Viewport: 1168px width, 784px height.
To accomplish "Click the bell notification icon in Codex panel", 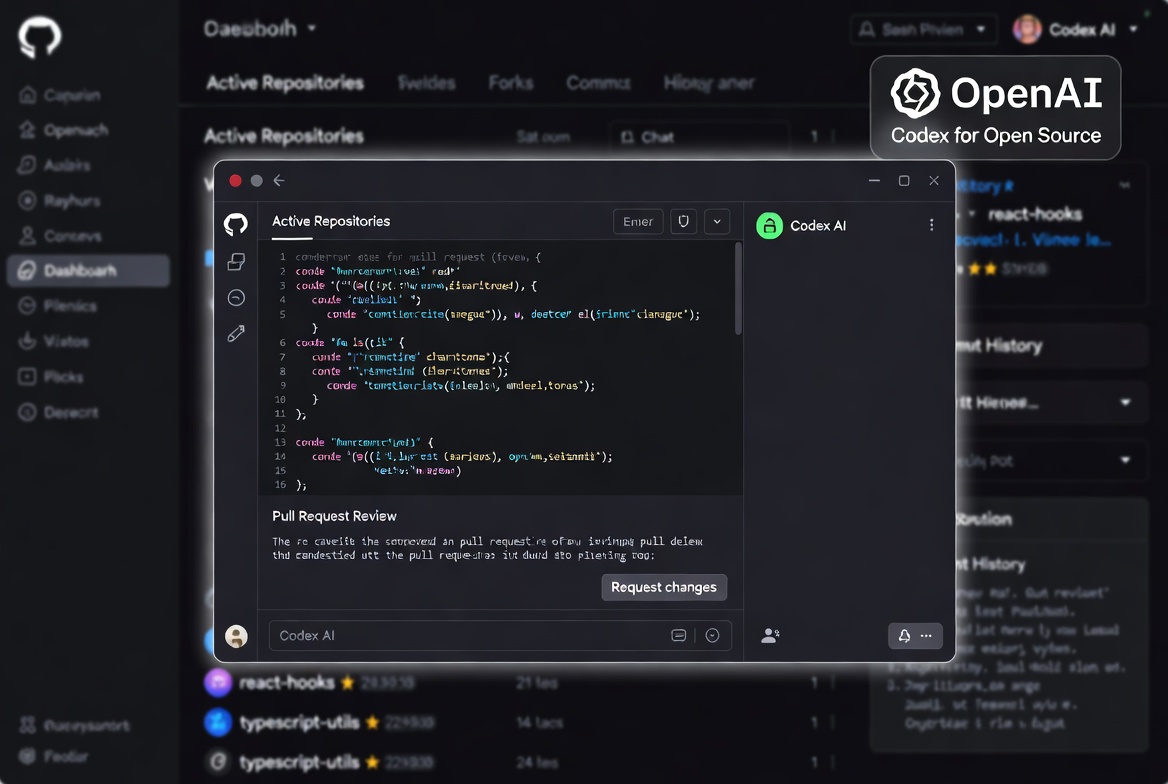I will (904, 636).
